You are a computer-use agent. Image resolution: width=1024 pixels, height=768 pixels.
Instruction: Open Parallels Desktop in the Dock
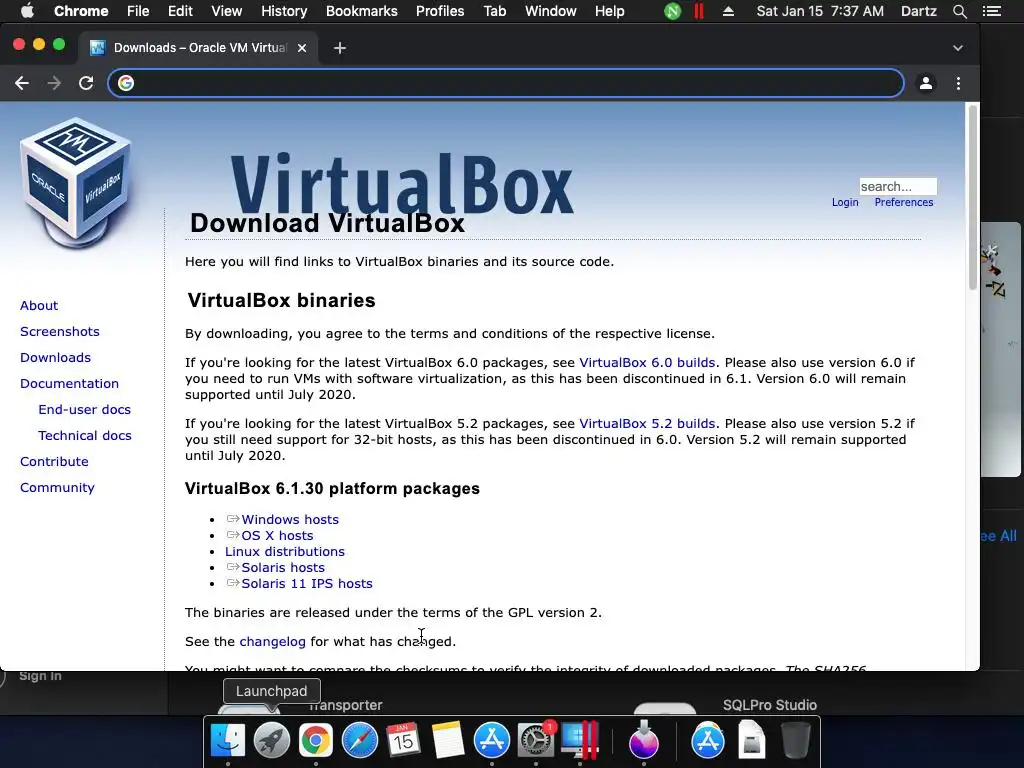pos(580,741)
